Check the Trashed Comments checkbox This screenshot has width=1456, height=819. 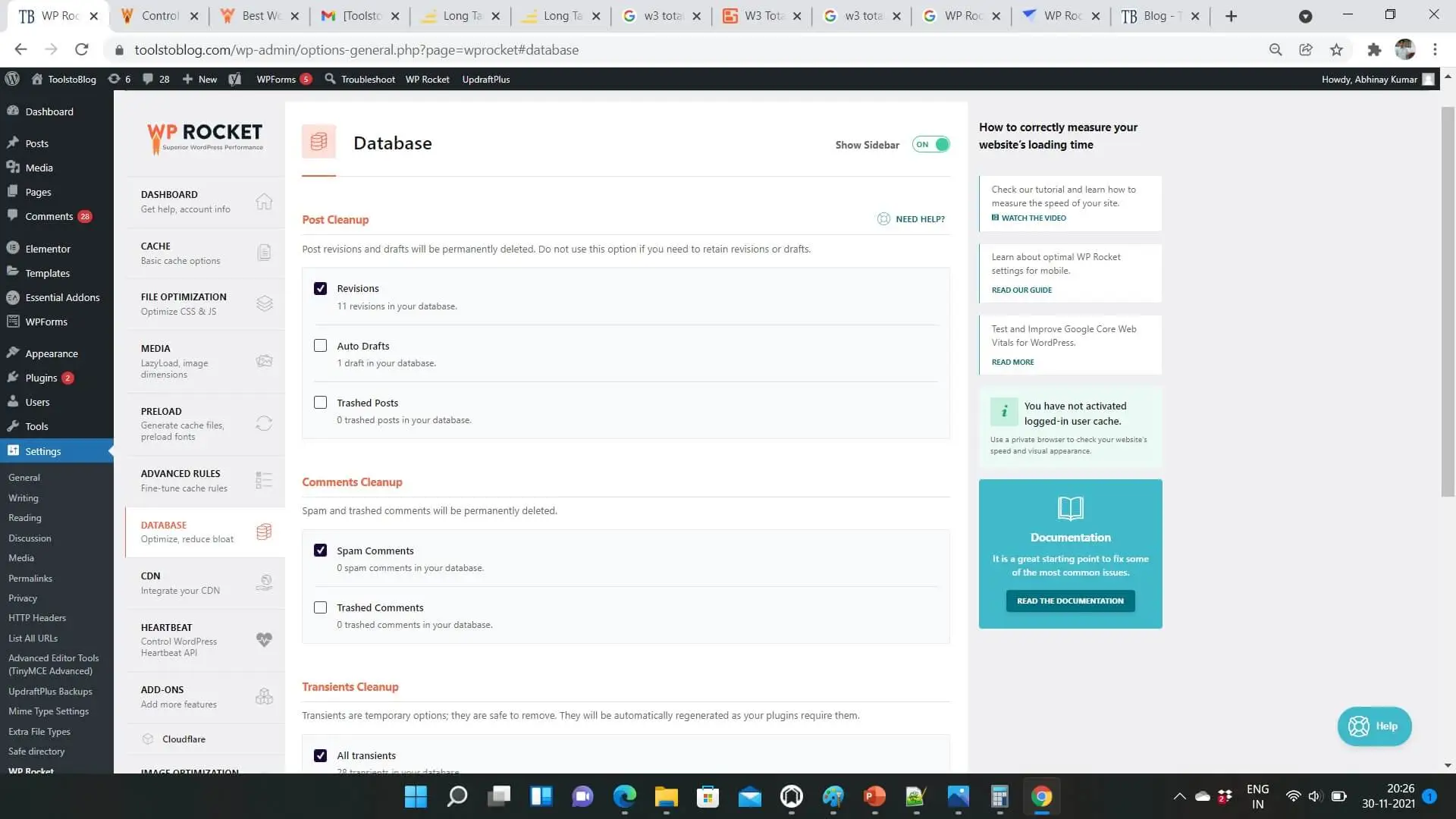coord(320,607)
